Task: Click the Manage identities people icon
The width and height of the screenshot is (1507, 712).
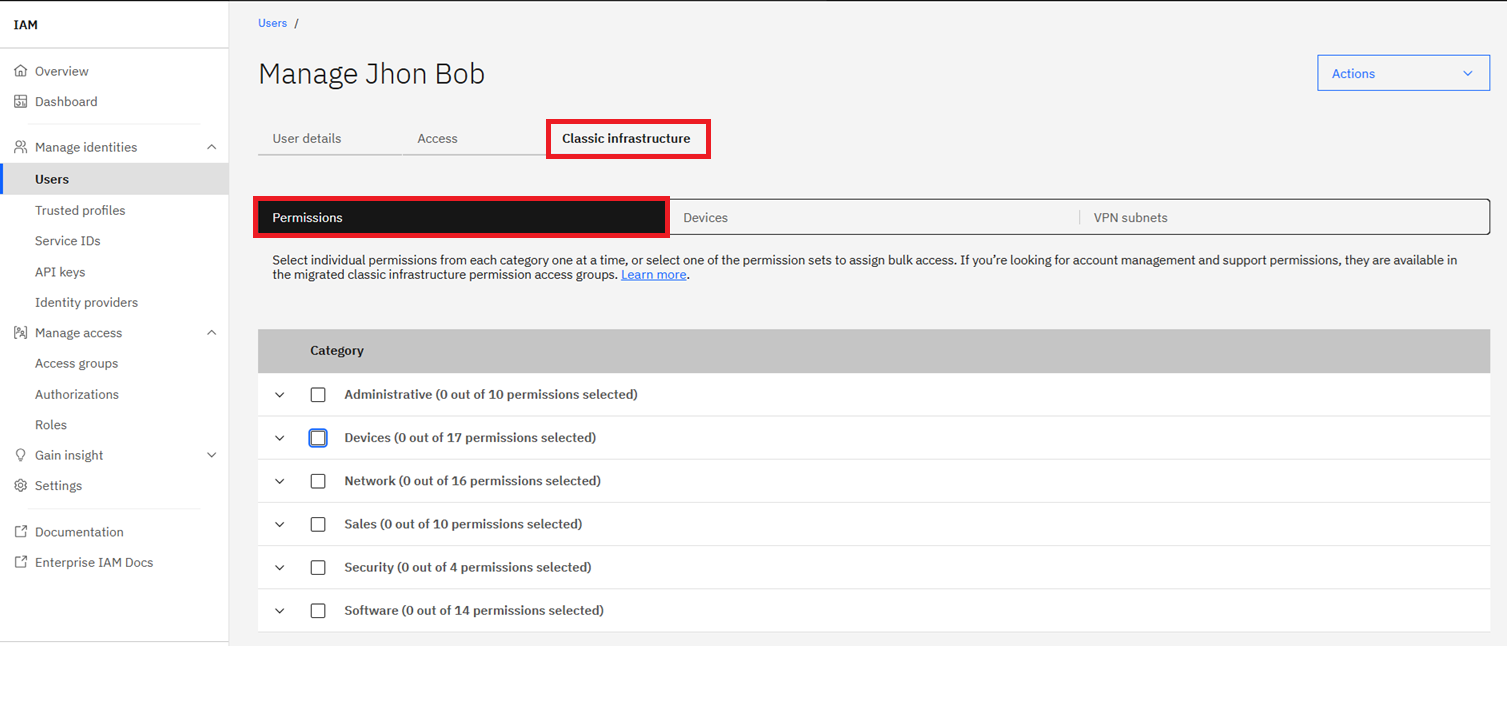Action: tap(20, 147)
